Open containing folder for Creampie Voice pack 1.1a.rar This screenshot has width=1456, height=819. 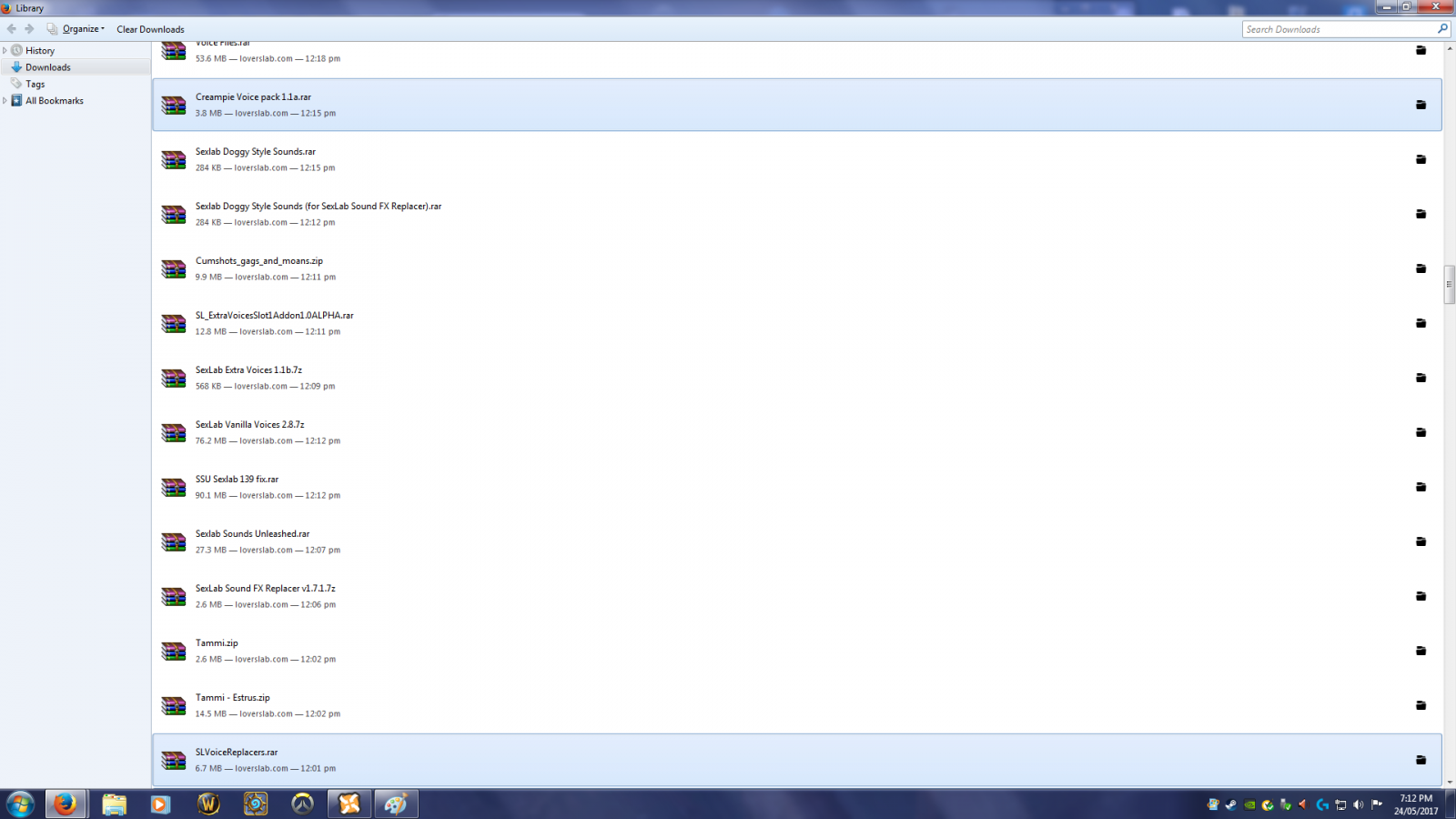(1421, 105)
